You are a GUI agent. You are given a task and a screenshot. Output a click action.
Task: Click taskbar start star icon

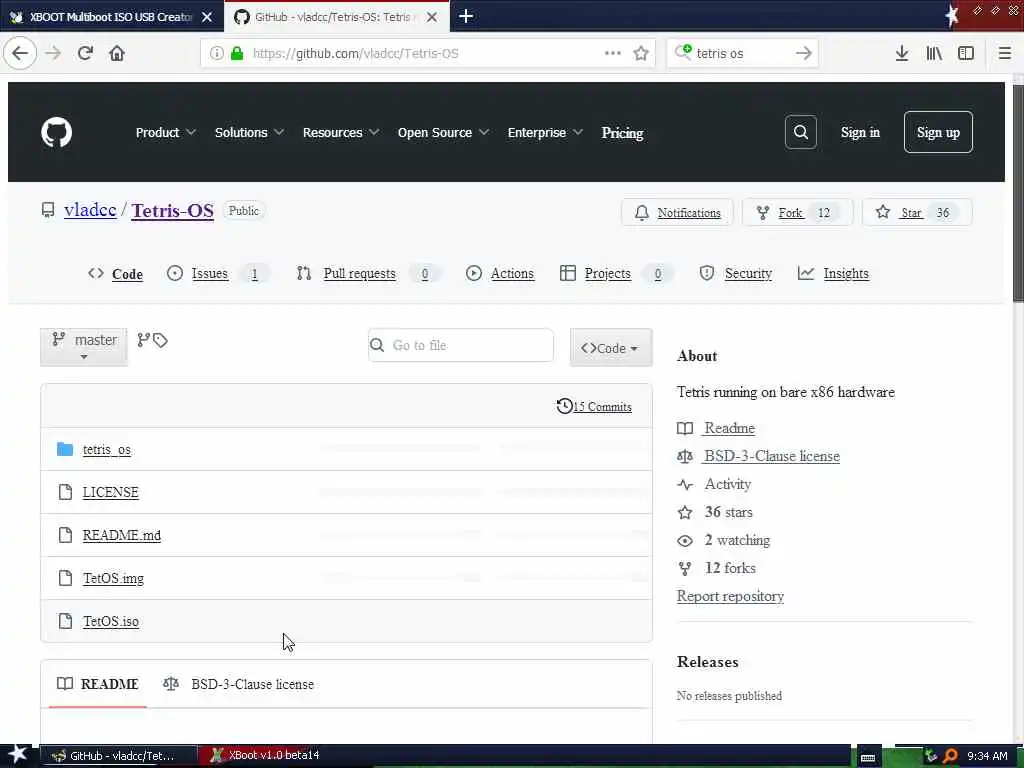pos(18,756)
